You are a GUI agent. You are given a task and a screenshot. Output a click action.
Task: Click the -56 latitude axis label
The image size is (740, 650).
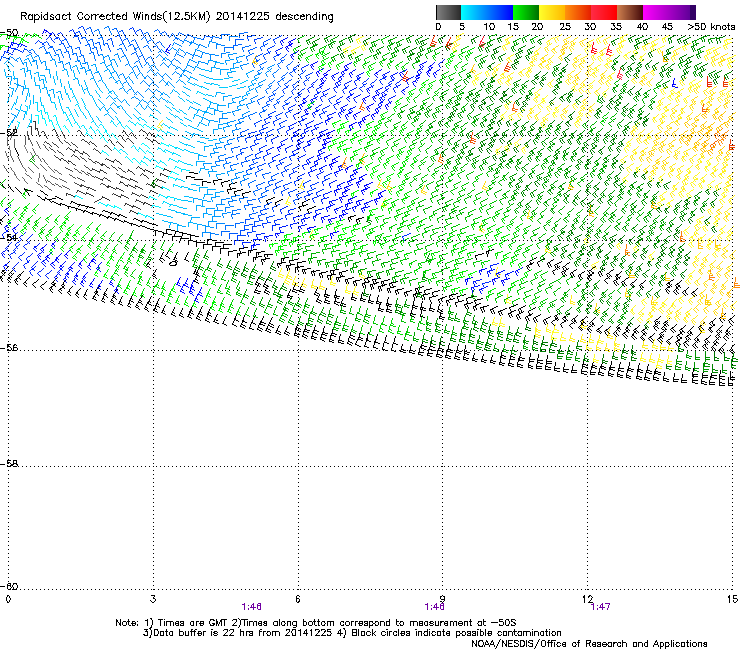tap(9, 347)
